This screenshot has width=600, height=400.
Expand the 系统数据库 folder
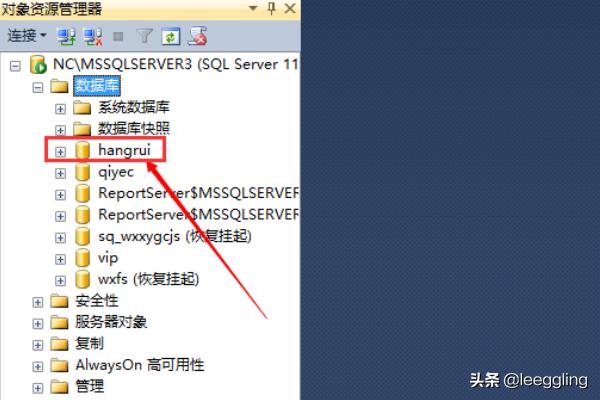click(x=60, y=109)
